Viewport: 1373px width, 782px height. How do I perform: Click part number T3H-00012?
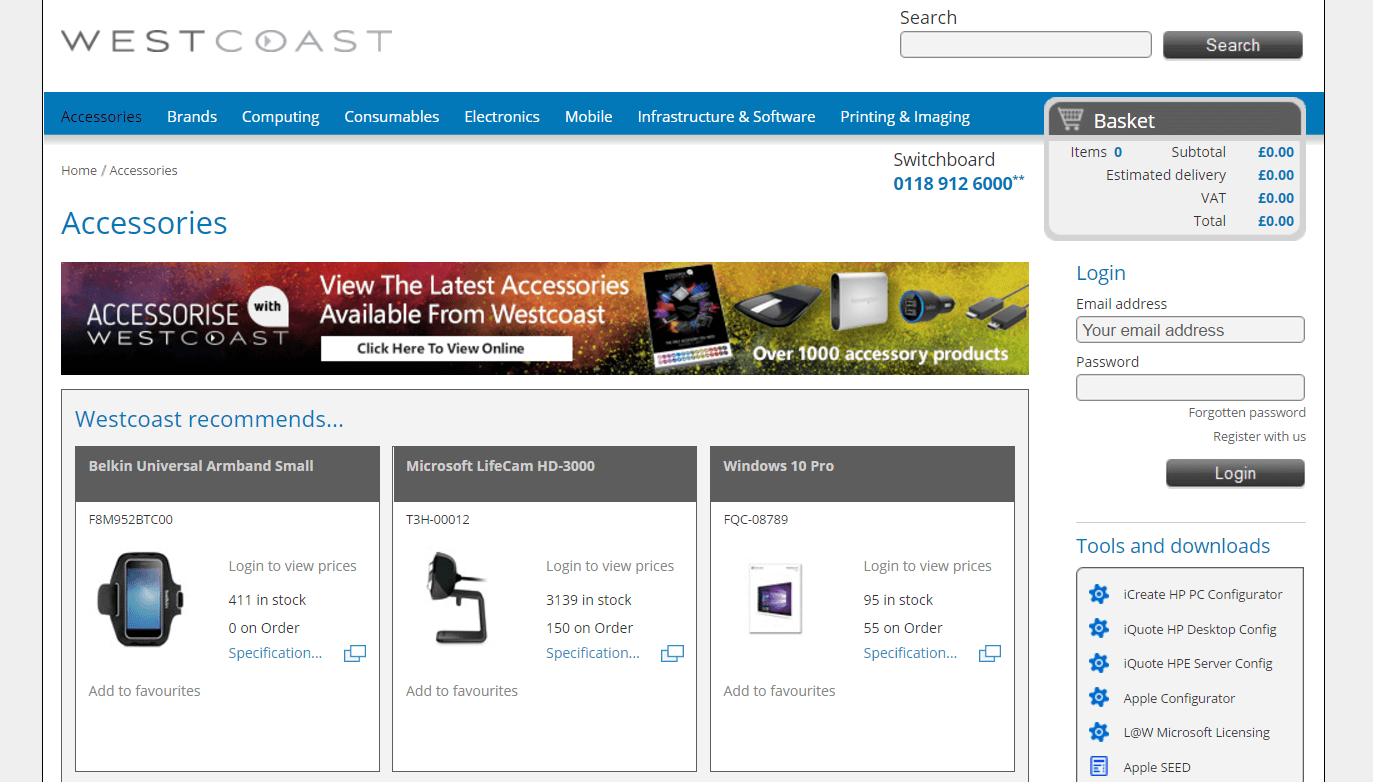[437, 520]
